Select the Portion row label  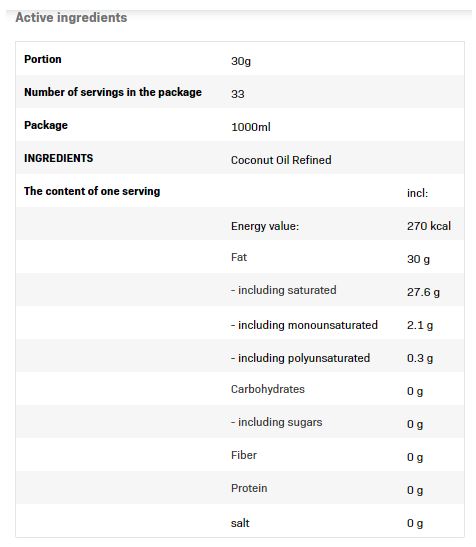point(43,59)
